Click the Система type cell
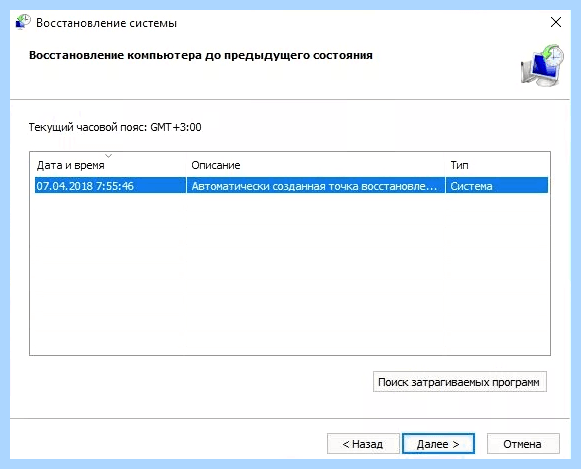The height and width of the screenshot is (469, 581). [x=497, y=186]
